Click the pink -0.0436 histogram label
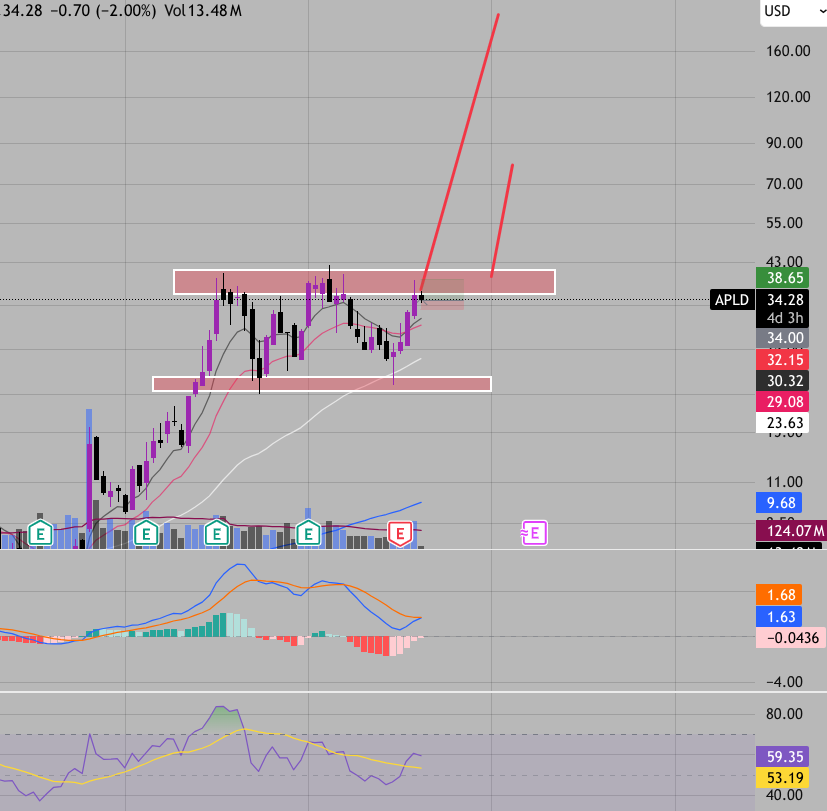This screenshot has width=827, height=811. 791,638
